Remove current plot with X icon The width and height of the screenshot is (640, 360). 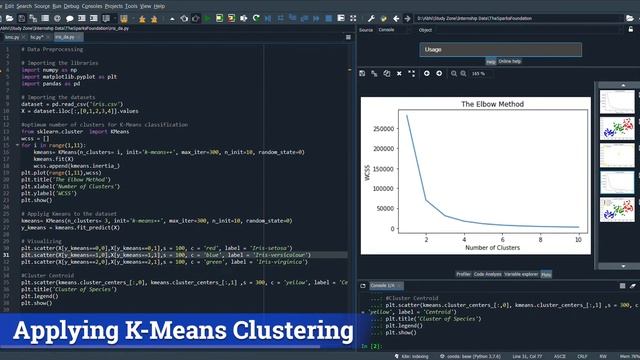pyautogui.click(x=399, y=73)
